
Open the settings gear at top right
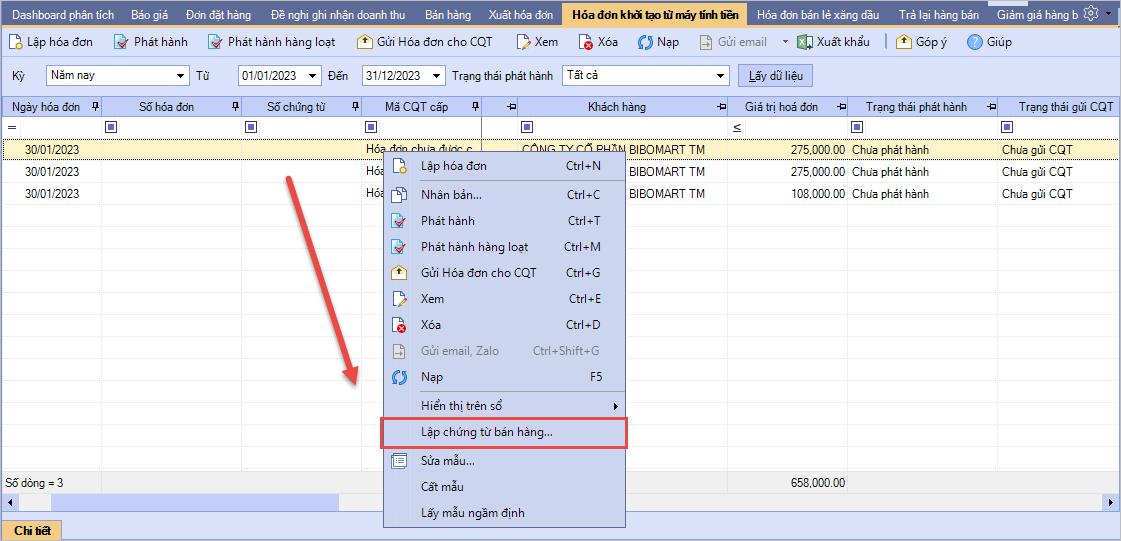tap(1091, 14)
